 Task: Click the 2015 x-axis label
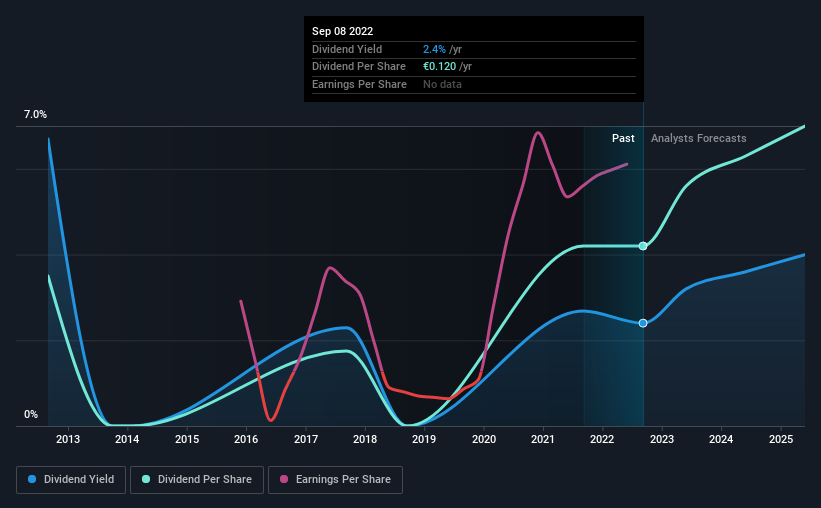point(187,439)
